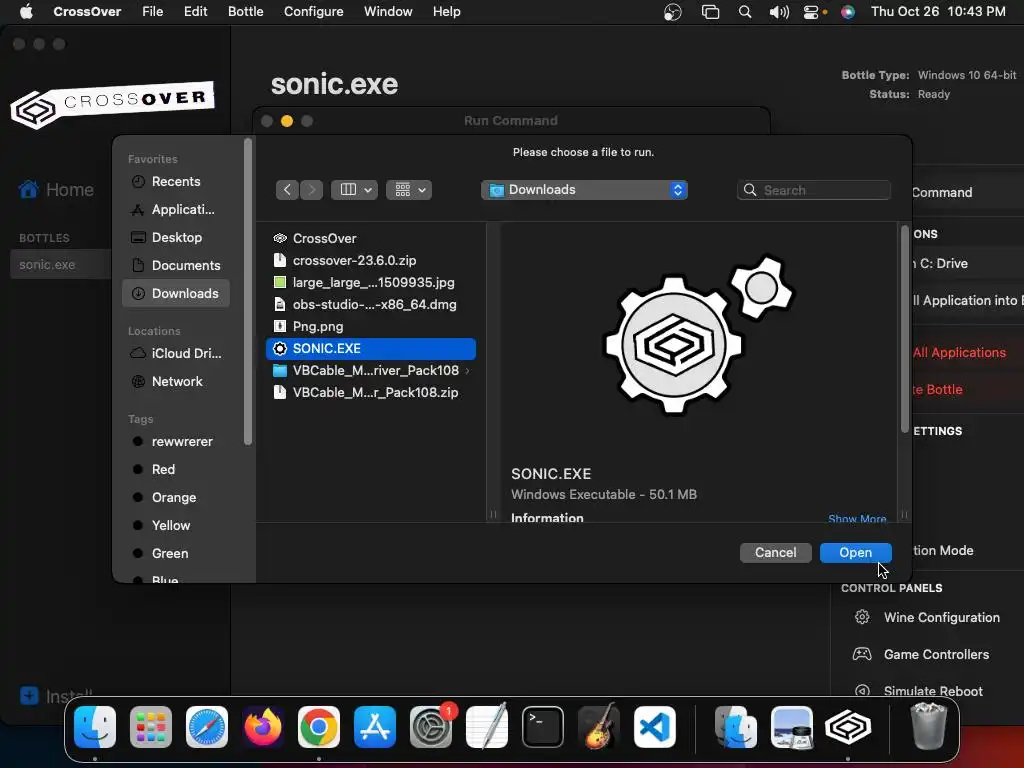1024x768 pixels.
Task: Select the Orange tag
Action: [176, 498]
